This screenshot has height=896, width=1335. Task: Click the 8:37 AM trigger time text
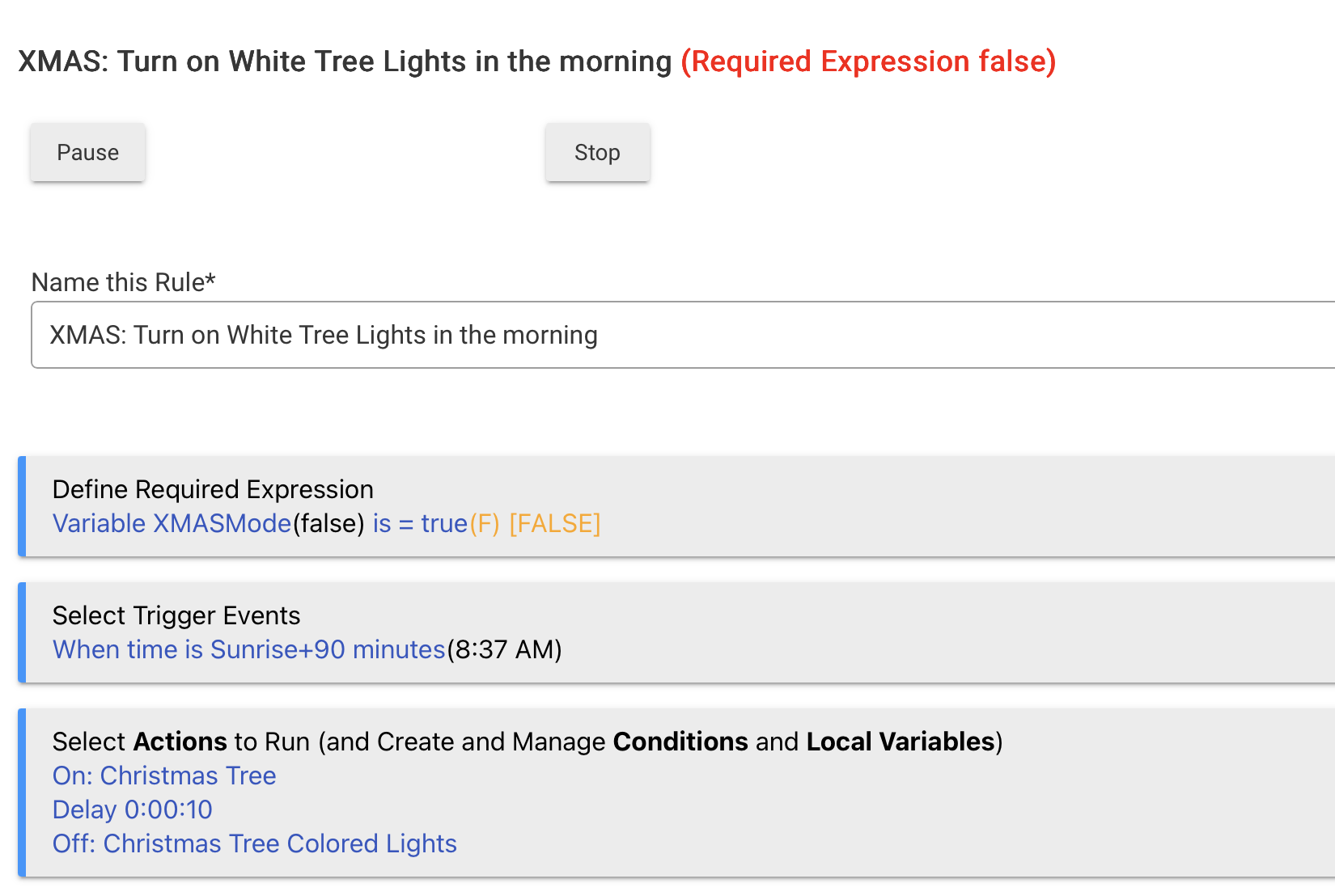505,650
